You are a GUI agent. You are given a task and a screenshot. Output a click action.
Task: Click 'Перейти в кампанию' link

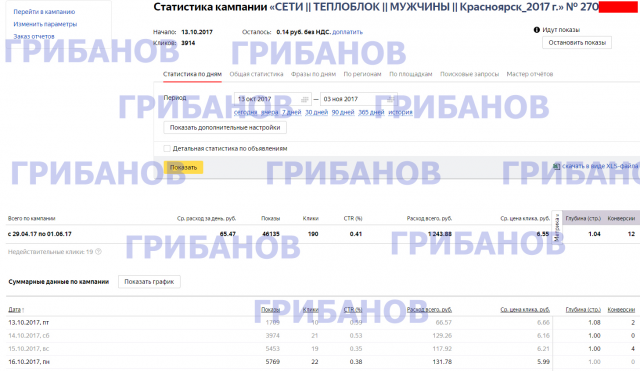pos(44,12)
